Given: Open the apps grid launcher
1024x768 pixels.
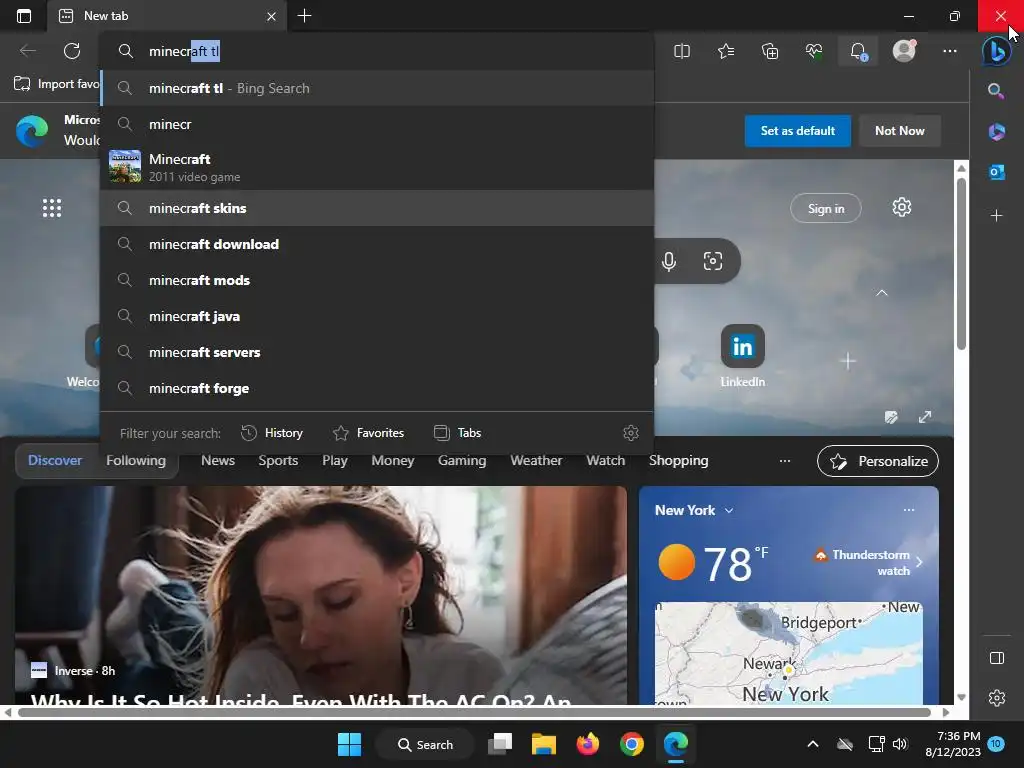Looking at the screenshot, I should (52, 208).
